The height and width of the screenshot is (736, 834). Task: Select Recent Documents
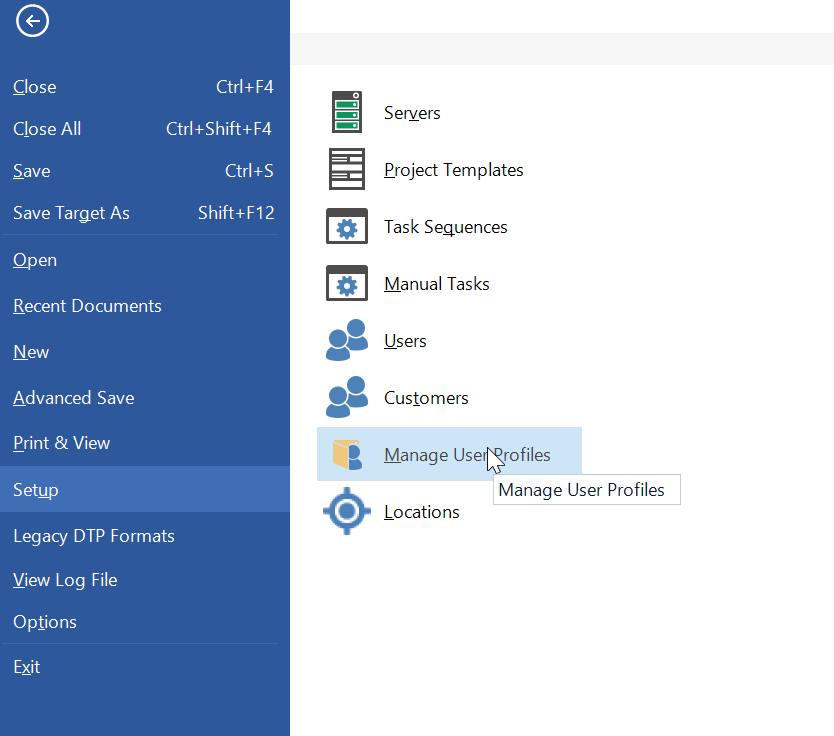tap(145, 306)
